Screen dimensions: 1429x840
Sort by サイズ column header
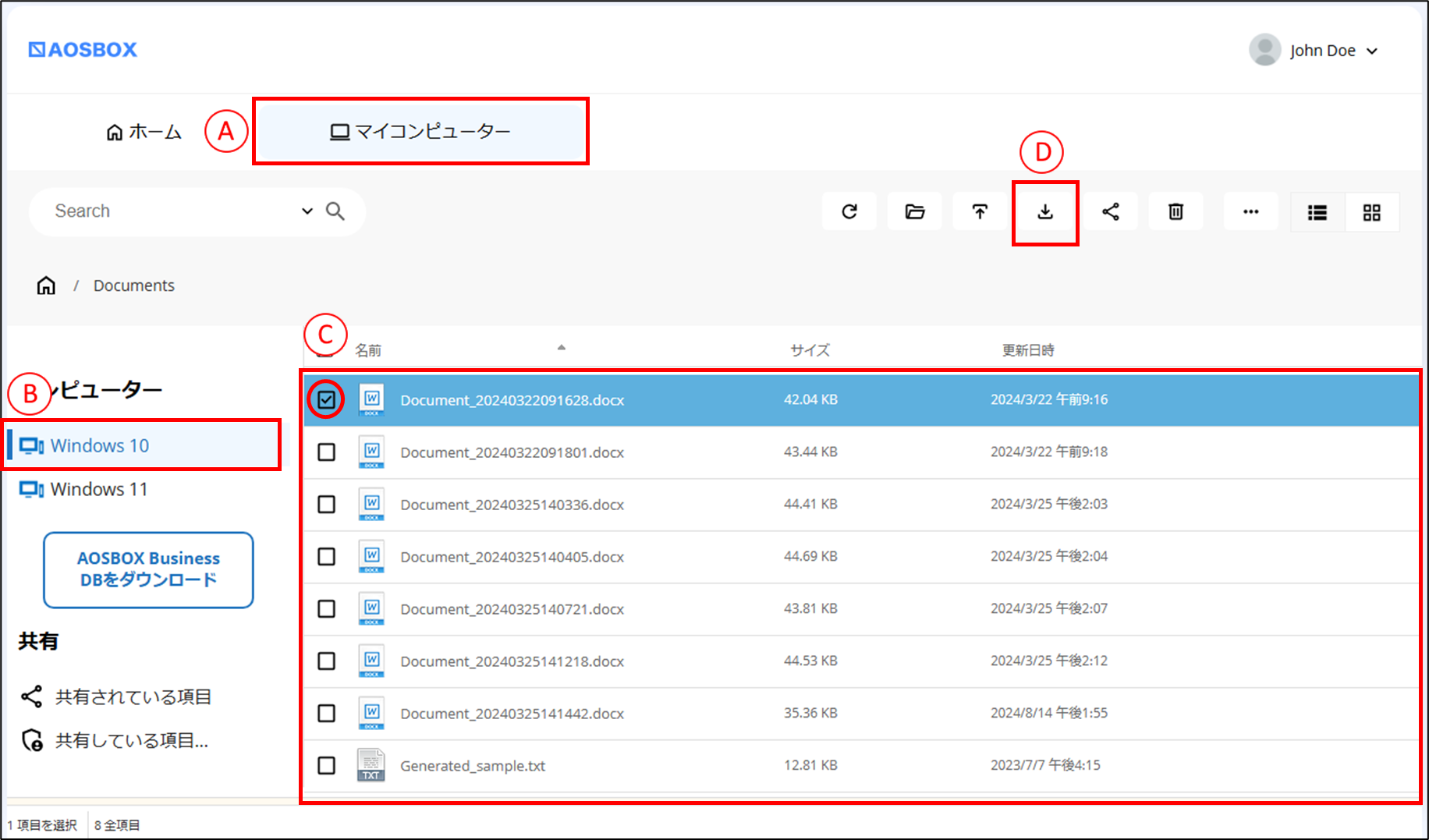point(810,350)
